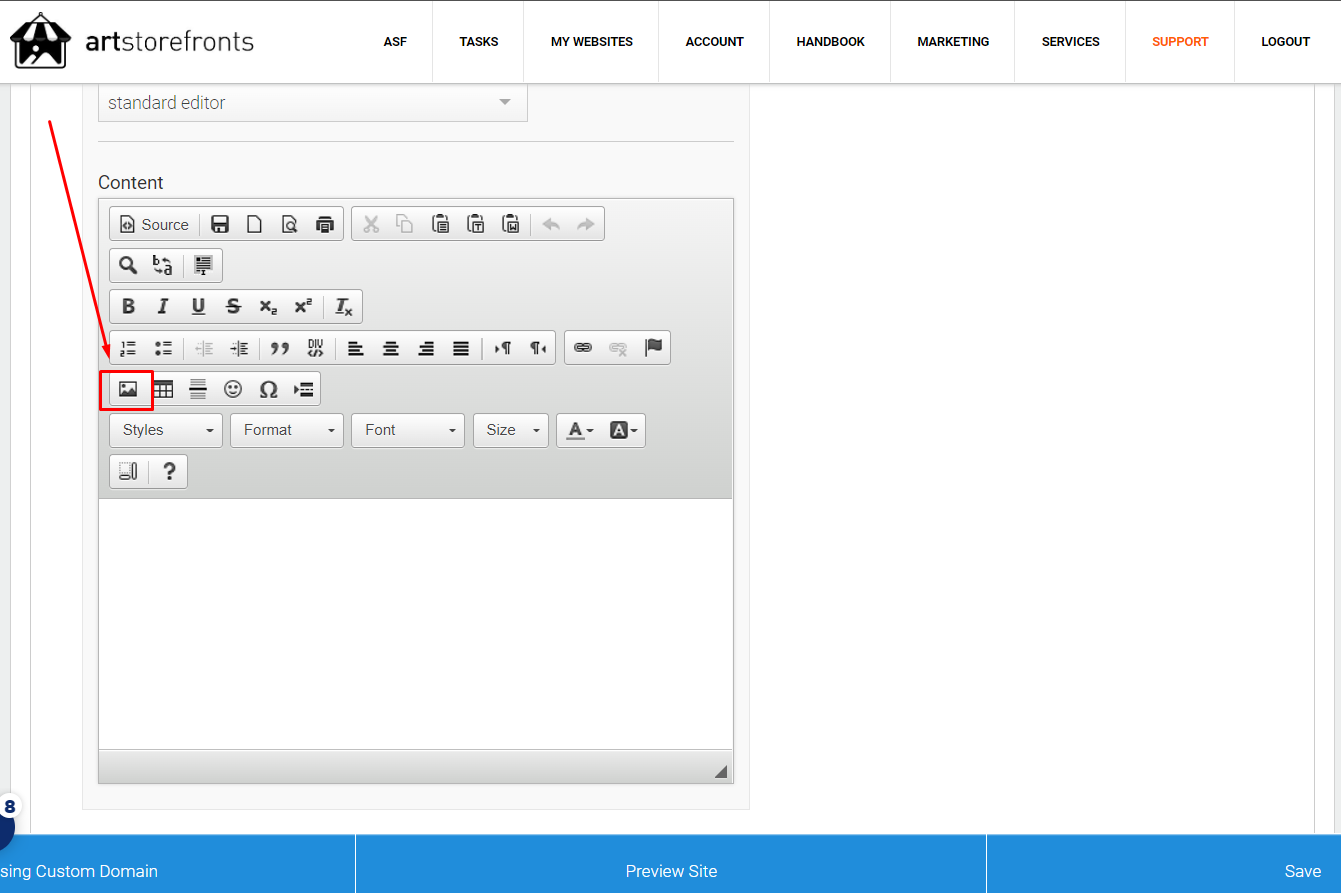Click the Save icon in editor toolbar
The height and width of the screenshot is (893, 1341).
[220, 224]
